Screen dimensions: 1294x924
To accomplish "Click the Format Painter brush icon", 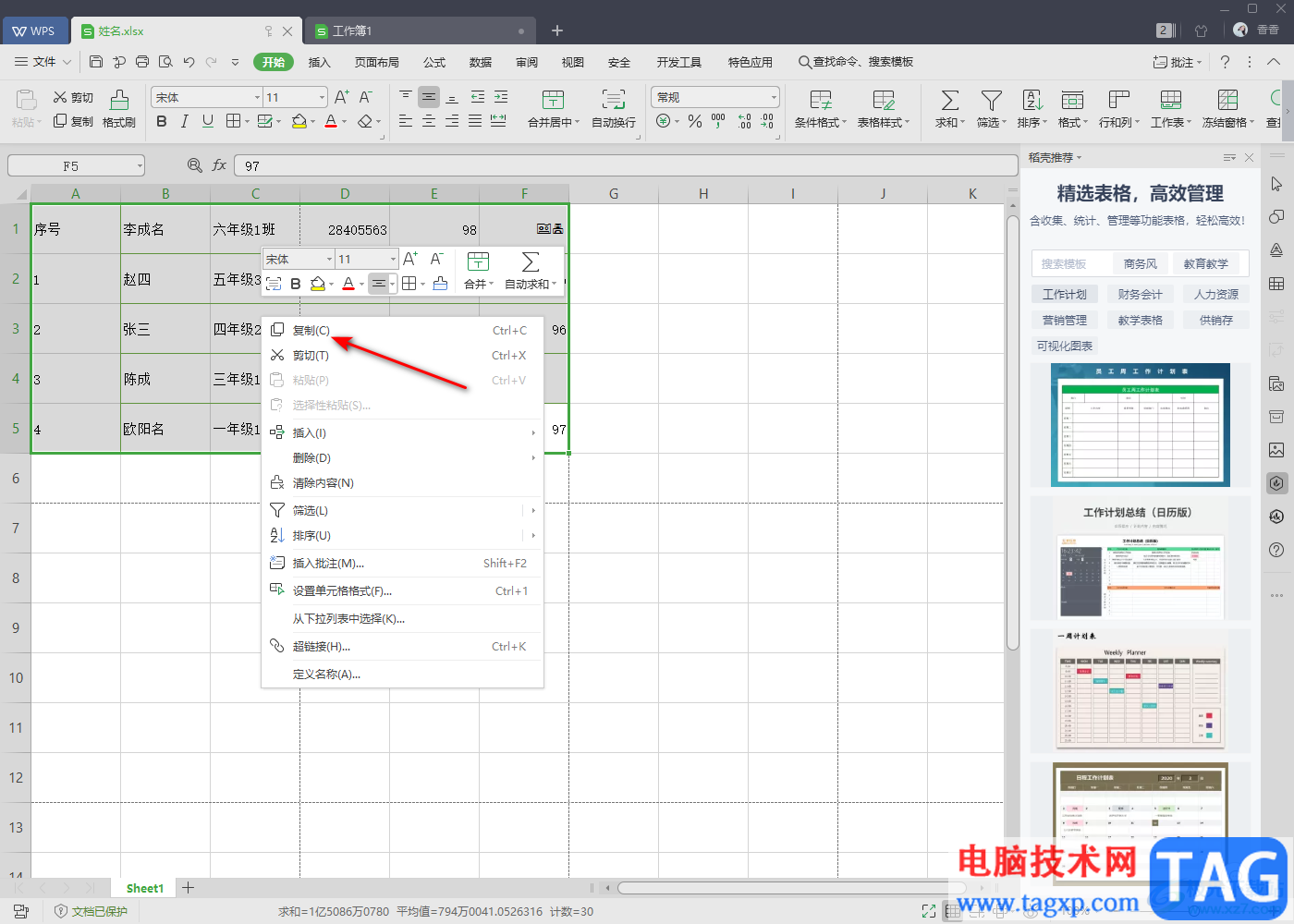I will point(119,100).
